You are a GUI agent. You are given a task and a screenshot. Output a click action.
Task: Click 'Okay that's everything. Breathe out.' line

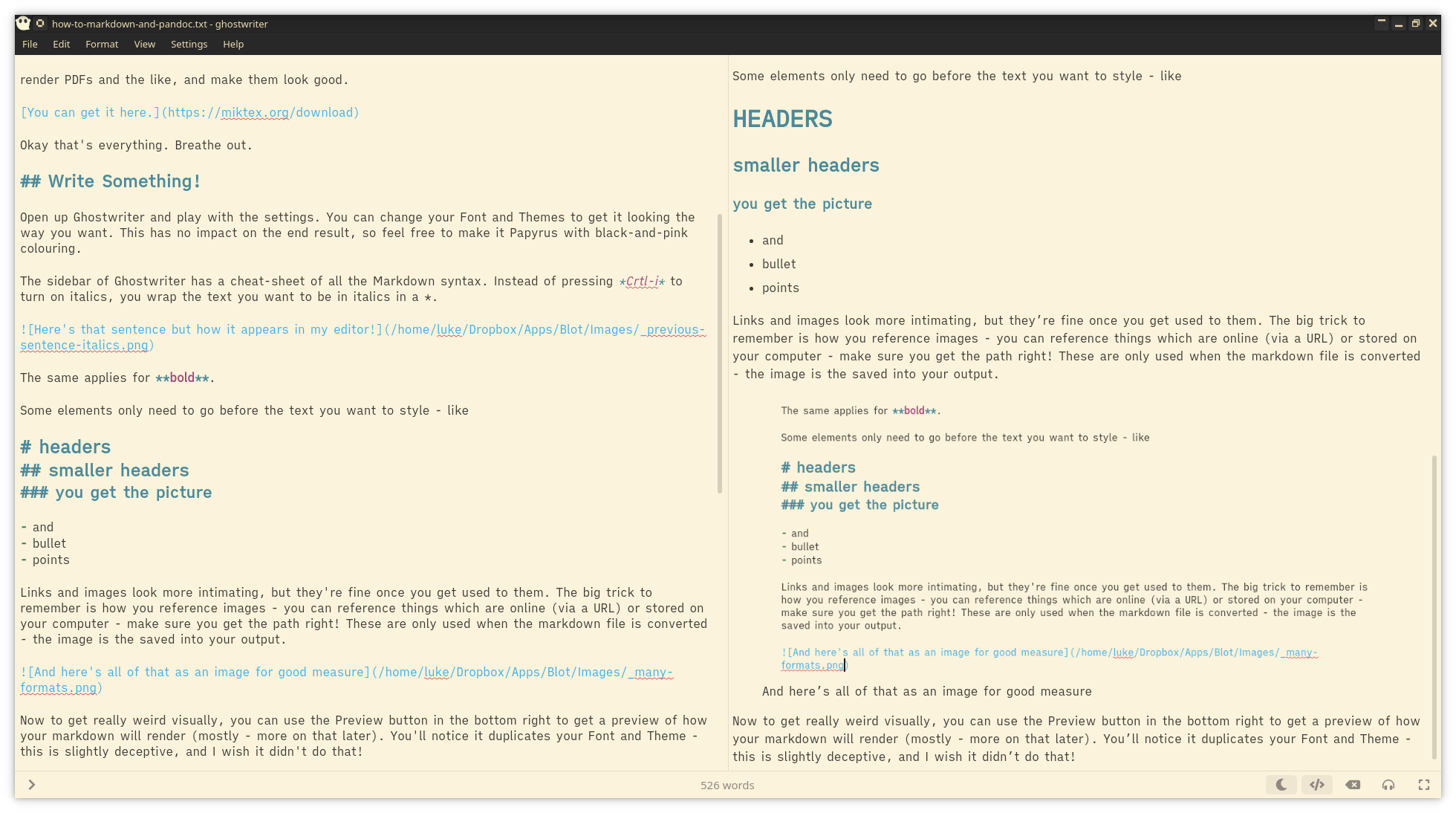[136, 145]
